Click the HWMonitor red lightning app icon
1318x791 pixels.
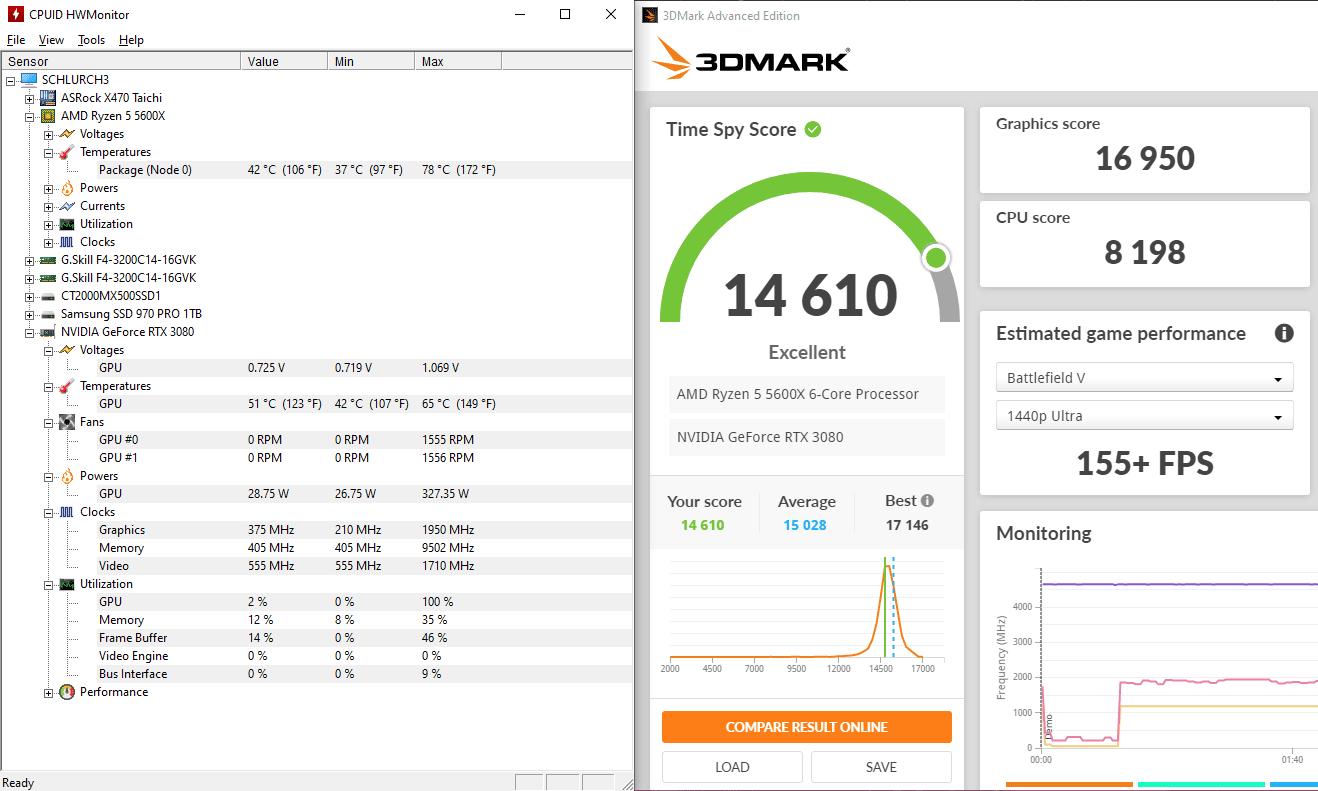15,14
